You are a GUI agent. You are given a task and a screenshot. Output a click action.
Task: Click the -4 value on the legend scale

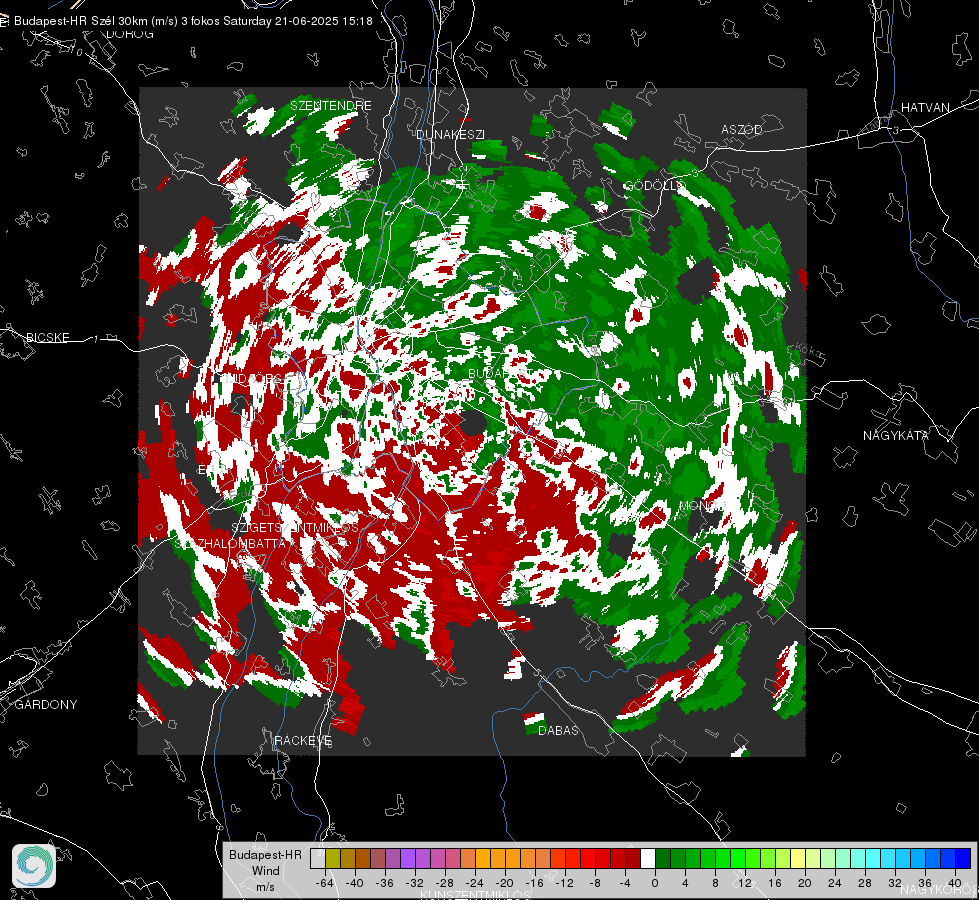click(624, 883)
